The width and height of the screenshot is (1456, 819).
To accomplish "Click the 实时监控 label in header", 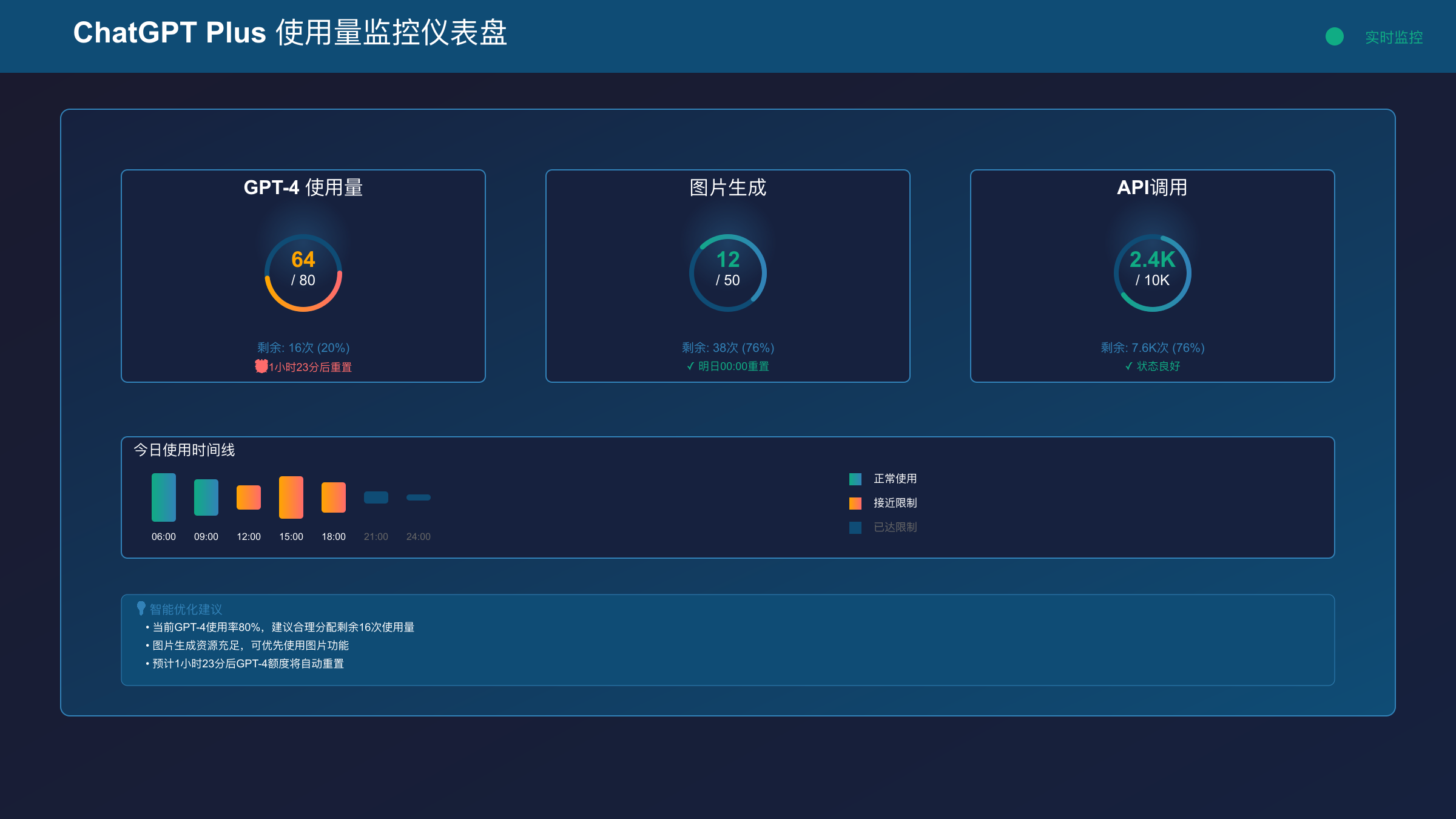I will (1394, 37).
